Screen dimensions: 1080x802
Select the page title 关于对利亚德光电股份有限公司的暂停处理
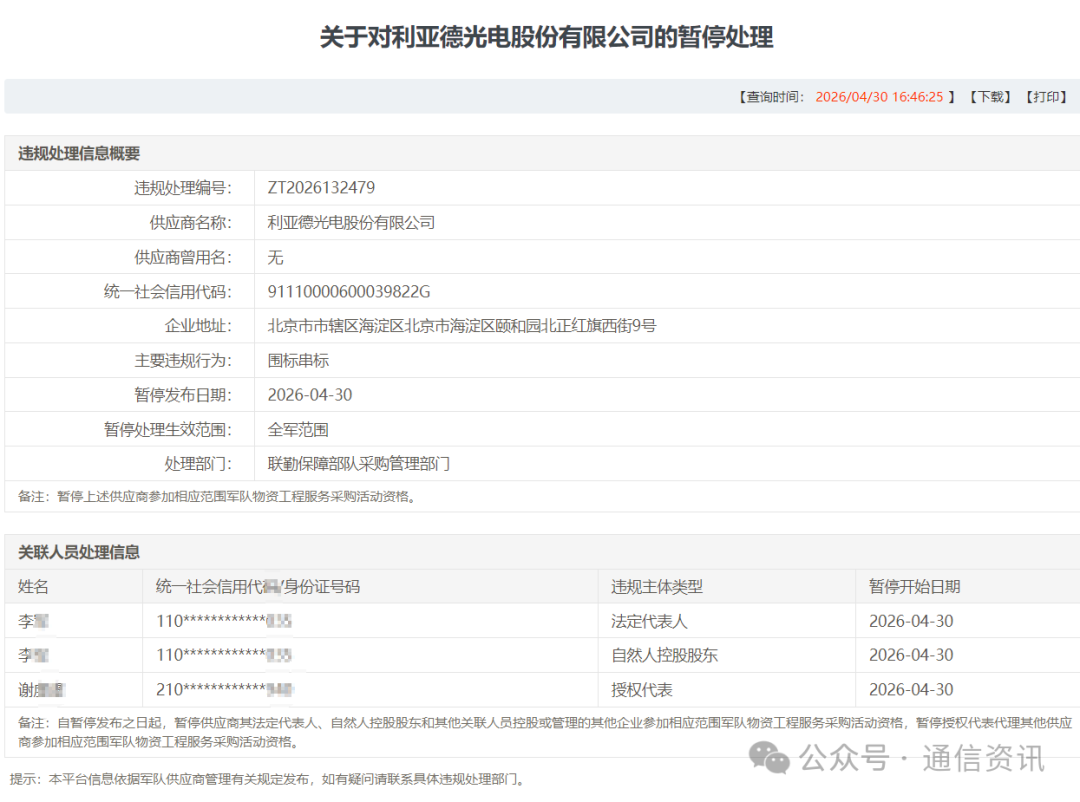[546, 37]
